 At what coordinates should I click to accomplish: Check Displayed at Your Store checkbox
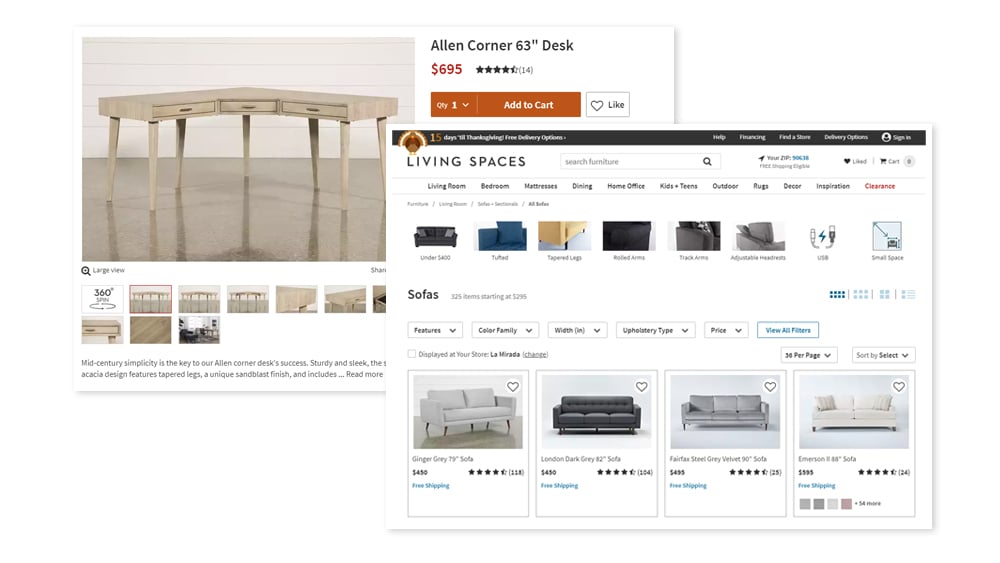(x=412, y=354)
